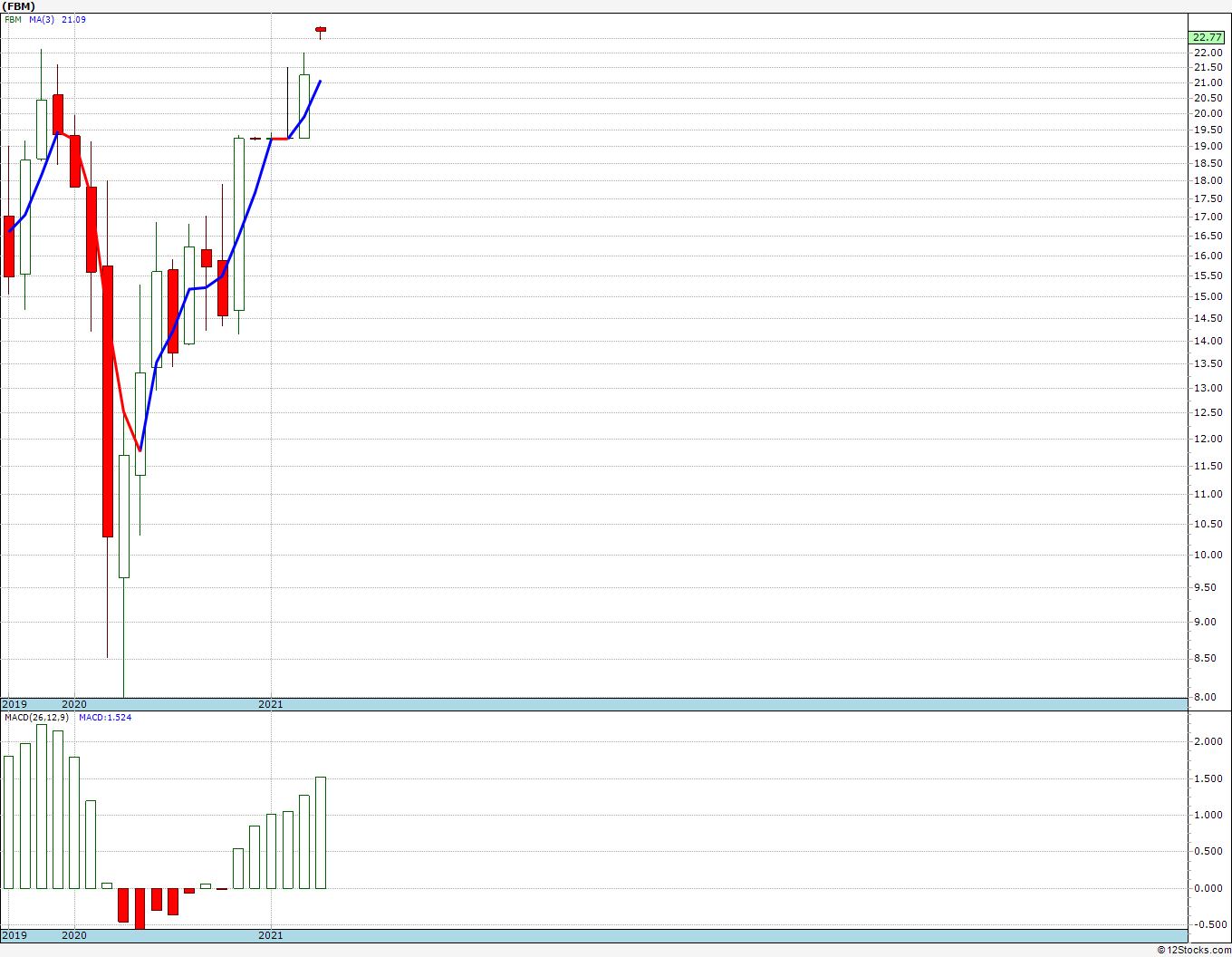Screen dimensions: 1232x957
Task: Click the 16.00 price axis label
Action: pos(1207,256)
